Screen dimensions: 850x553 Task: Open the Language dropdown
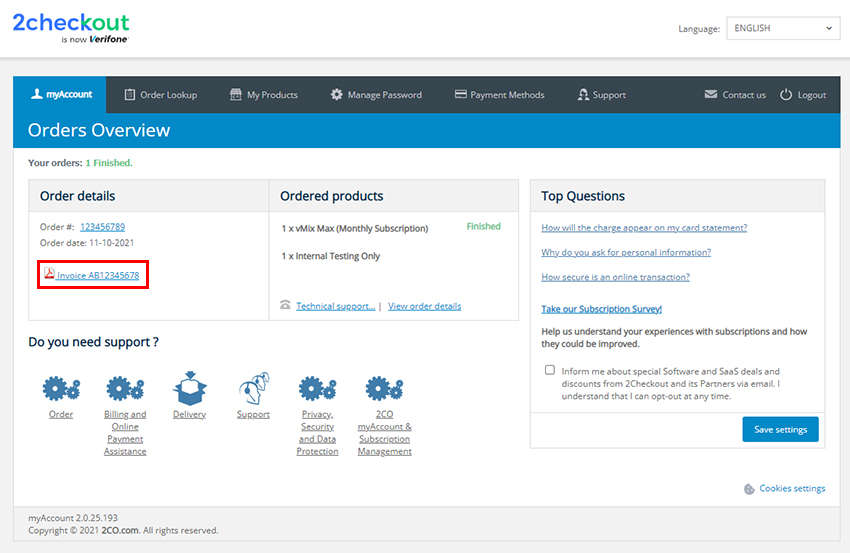(782, 28)
